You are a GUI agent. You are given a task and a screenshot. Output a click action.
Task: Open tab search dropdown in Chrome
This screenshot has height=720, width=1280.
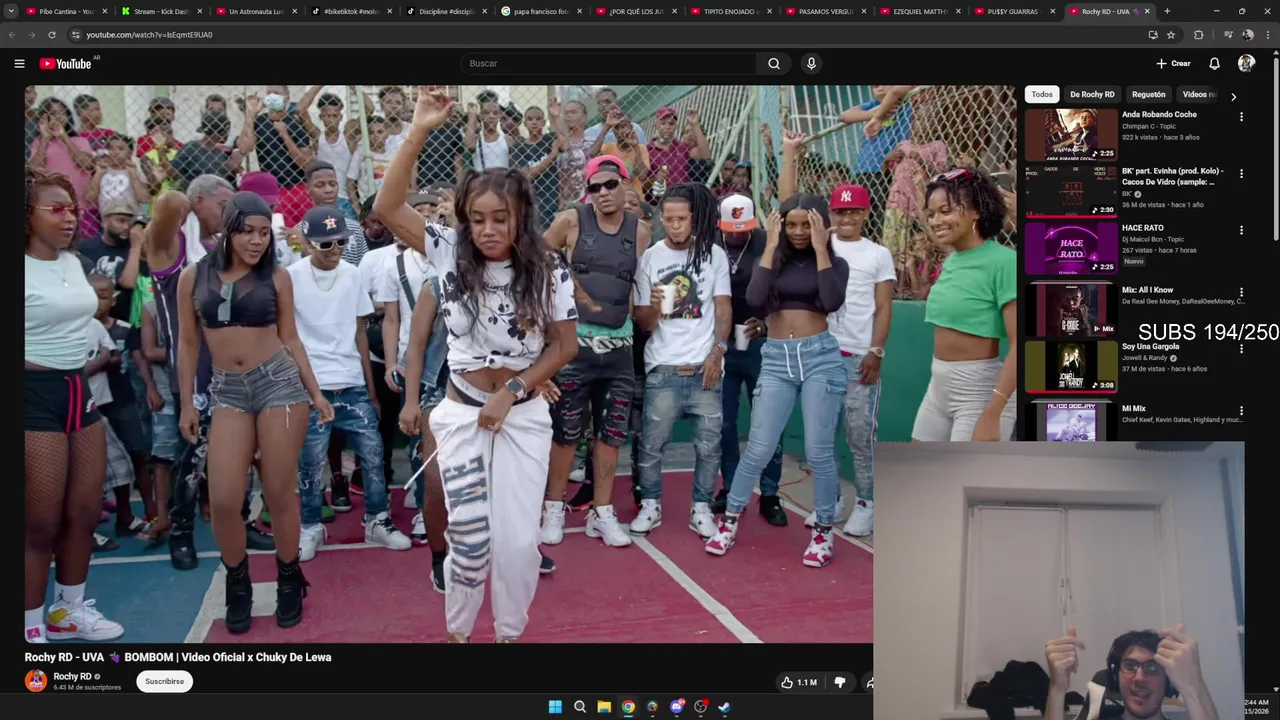click(x=12, y=11)
